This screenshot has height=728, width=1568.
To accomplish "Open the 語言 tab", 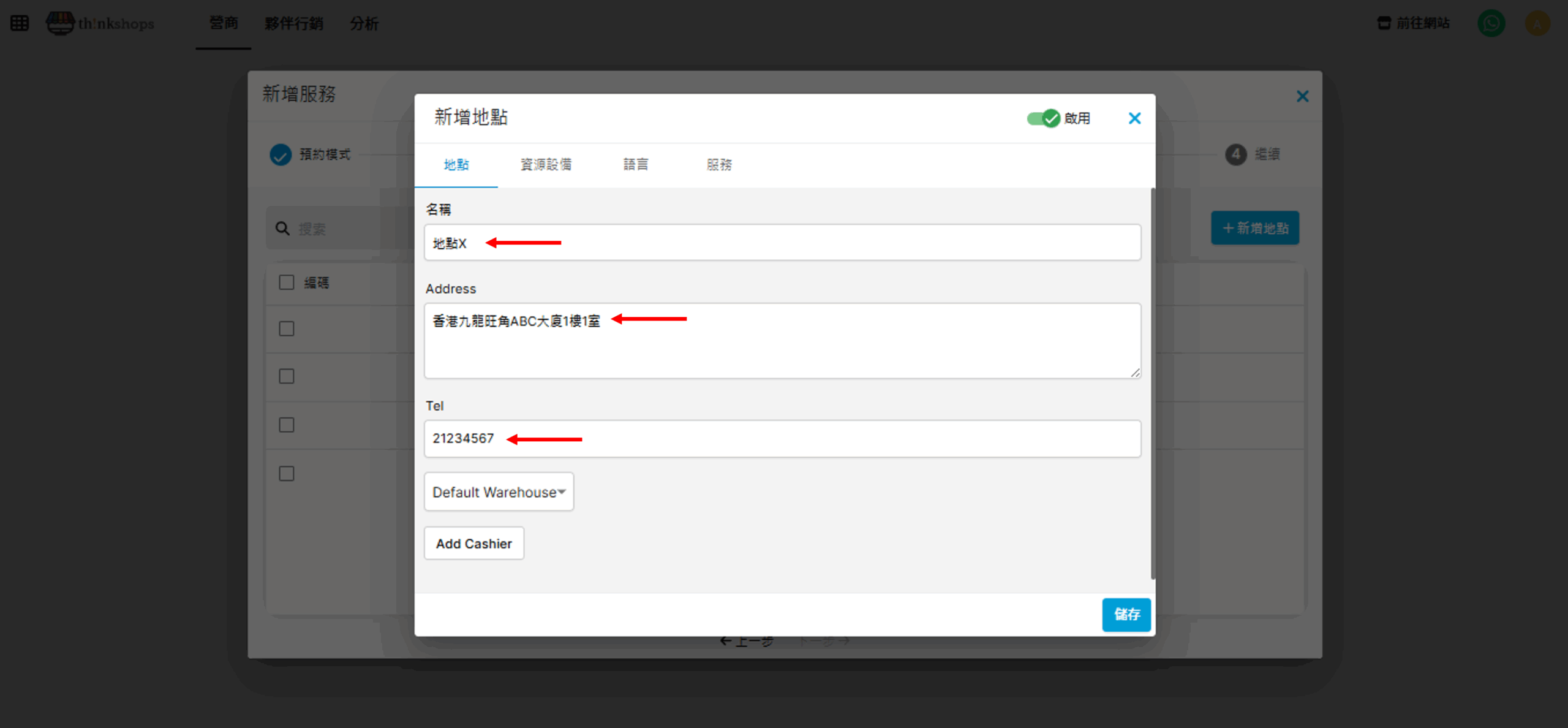I will point(636,164).
